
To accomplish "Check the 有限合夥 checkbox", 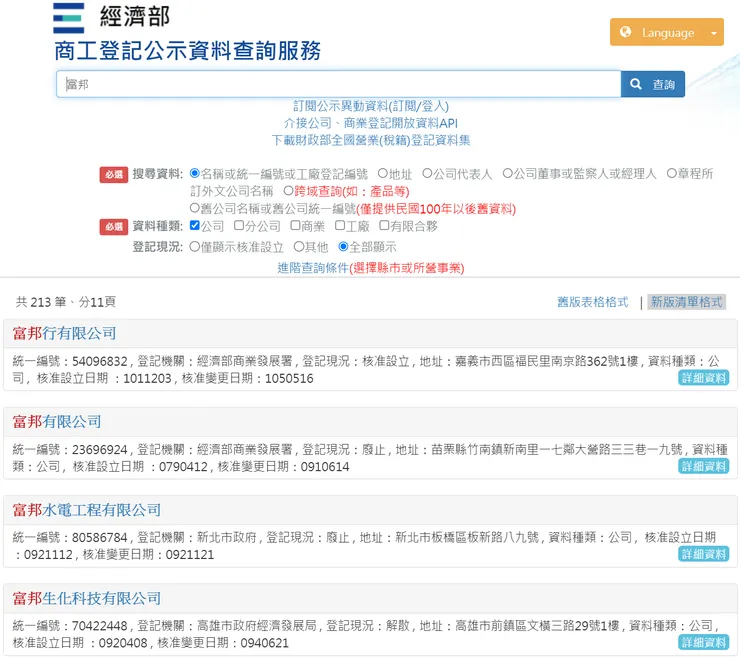I will coord(384,225).
